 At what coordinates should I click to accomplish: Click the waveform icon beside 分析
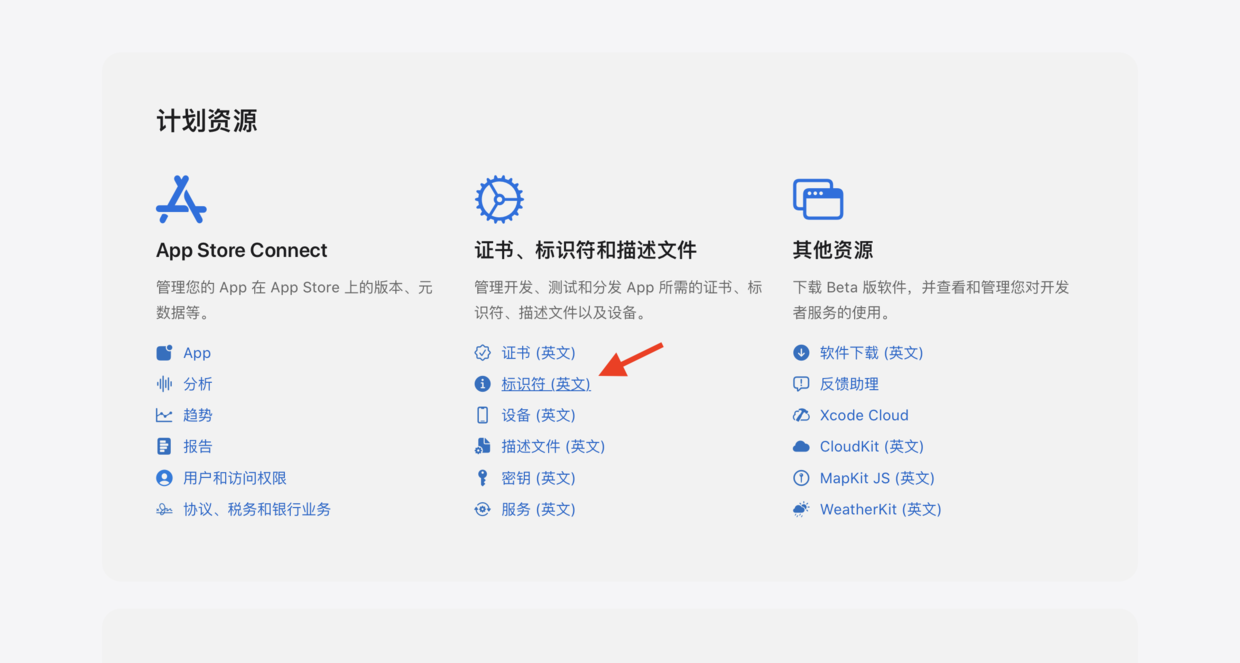tap(164, 384)
